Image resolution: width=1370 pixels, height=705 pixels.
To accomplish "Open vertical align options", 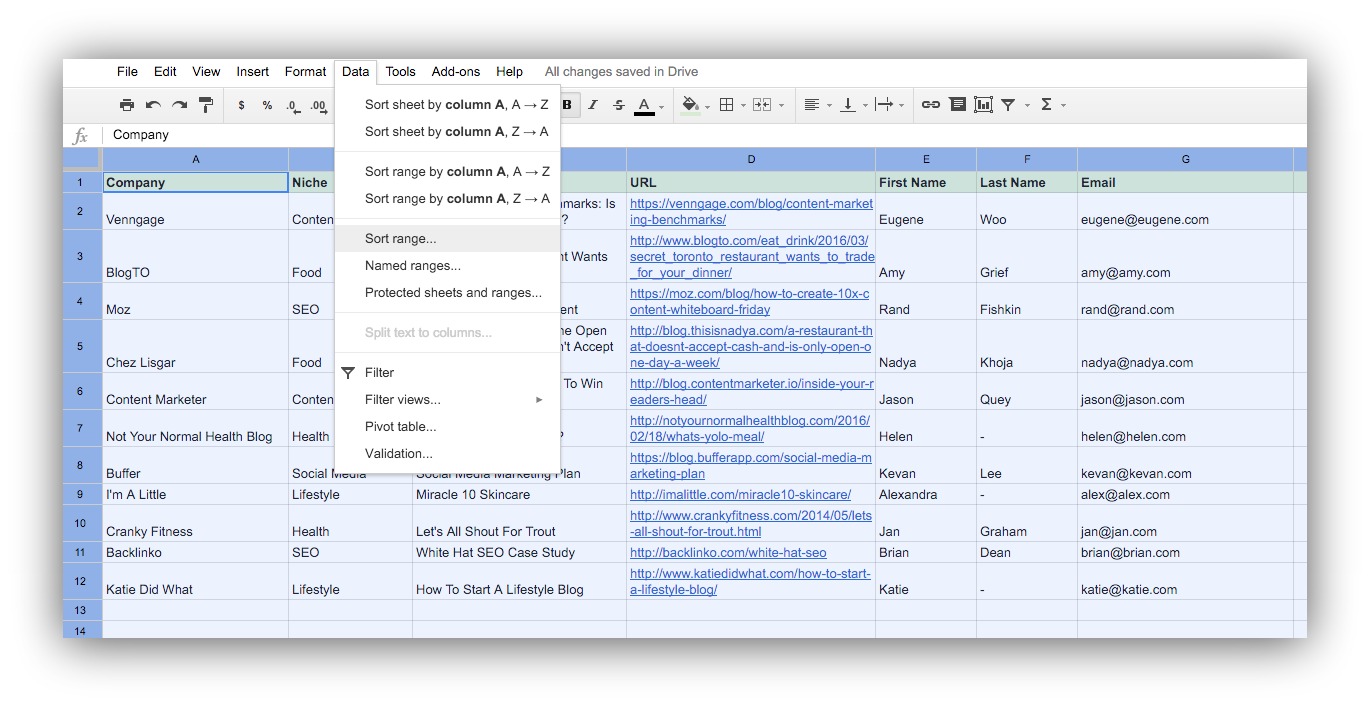I will tap(848, 105).
